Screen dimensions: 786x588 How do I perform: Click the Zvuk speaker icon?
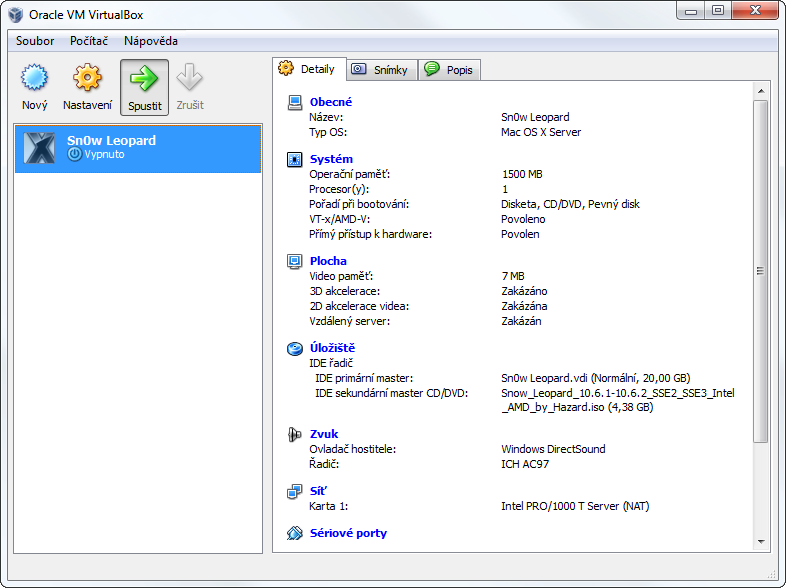pos(294,434)
